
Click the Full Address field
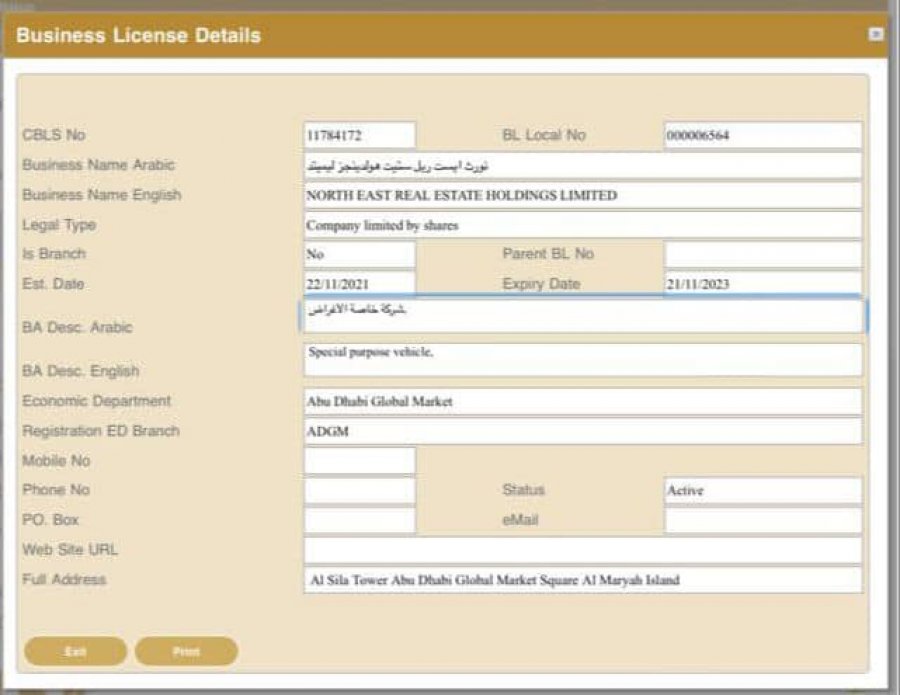[x=582, y=580]
